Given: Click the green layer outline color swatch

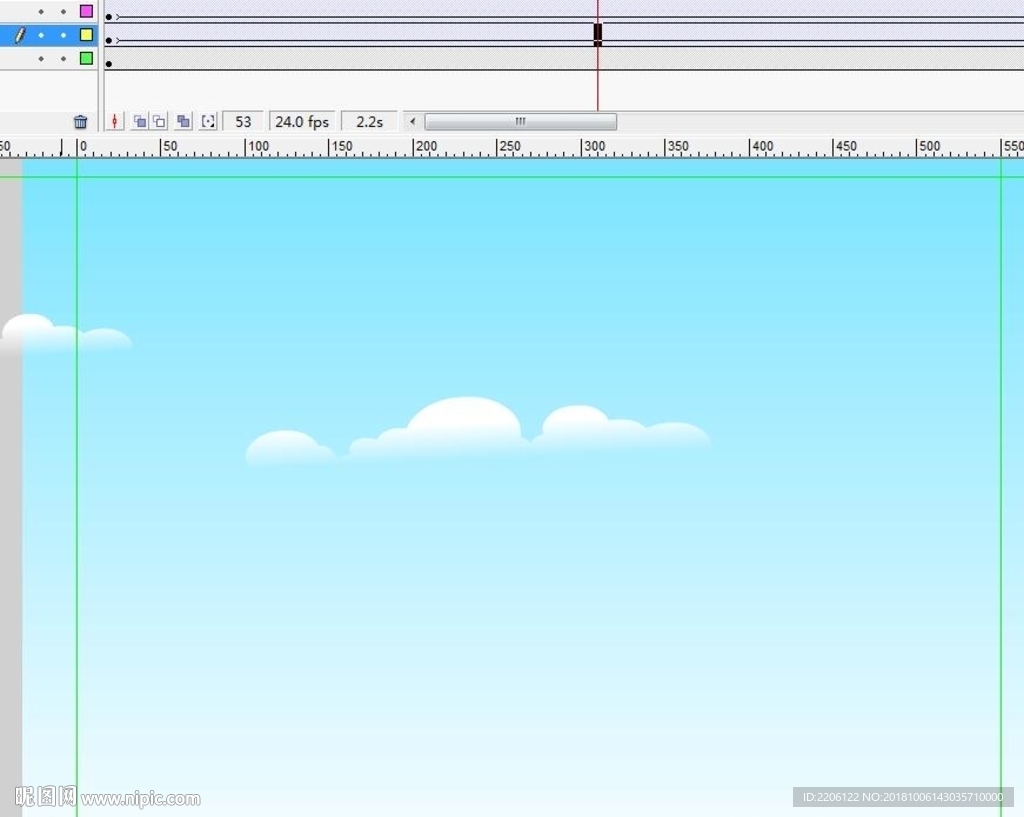Looking at the screenshot, I should point(86,58).
